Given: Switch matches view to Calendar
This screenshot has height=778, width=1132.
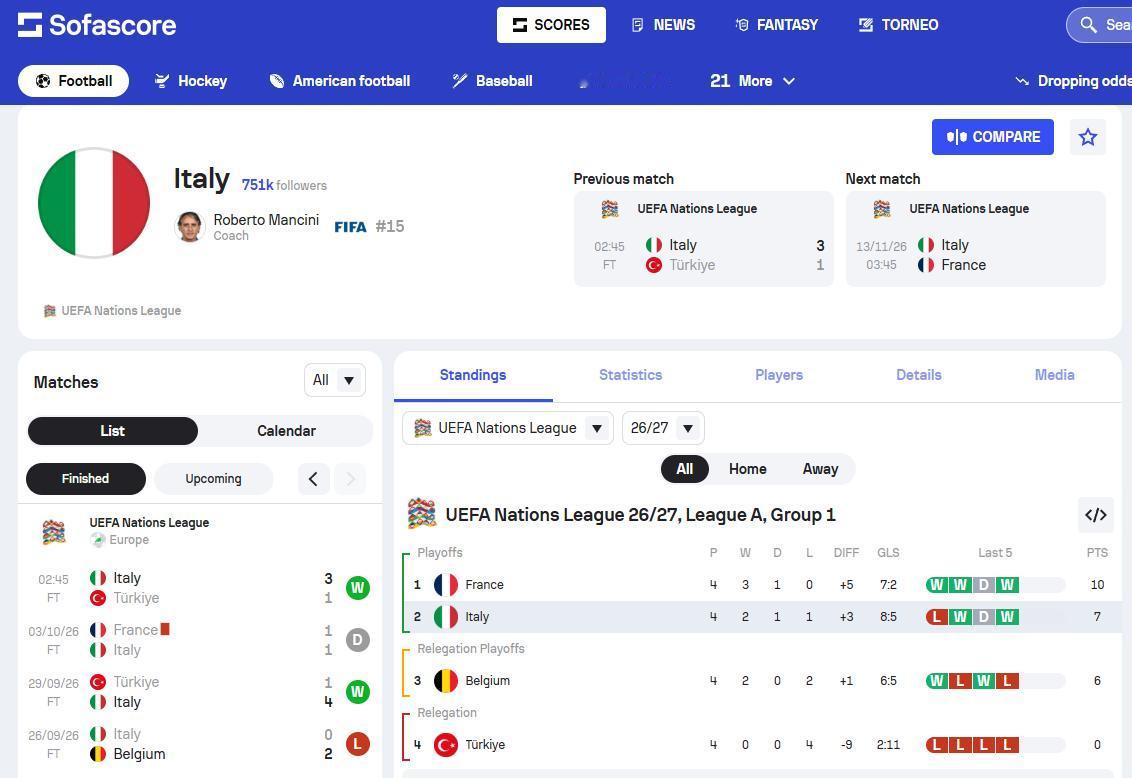Looking at the screenshot, I should tap(286, 431).
